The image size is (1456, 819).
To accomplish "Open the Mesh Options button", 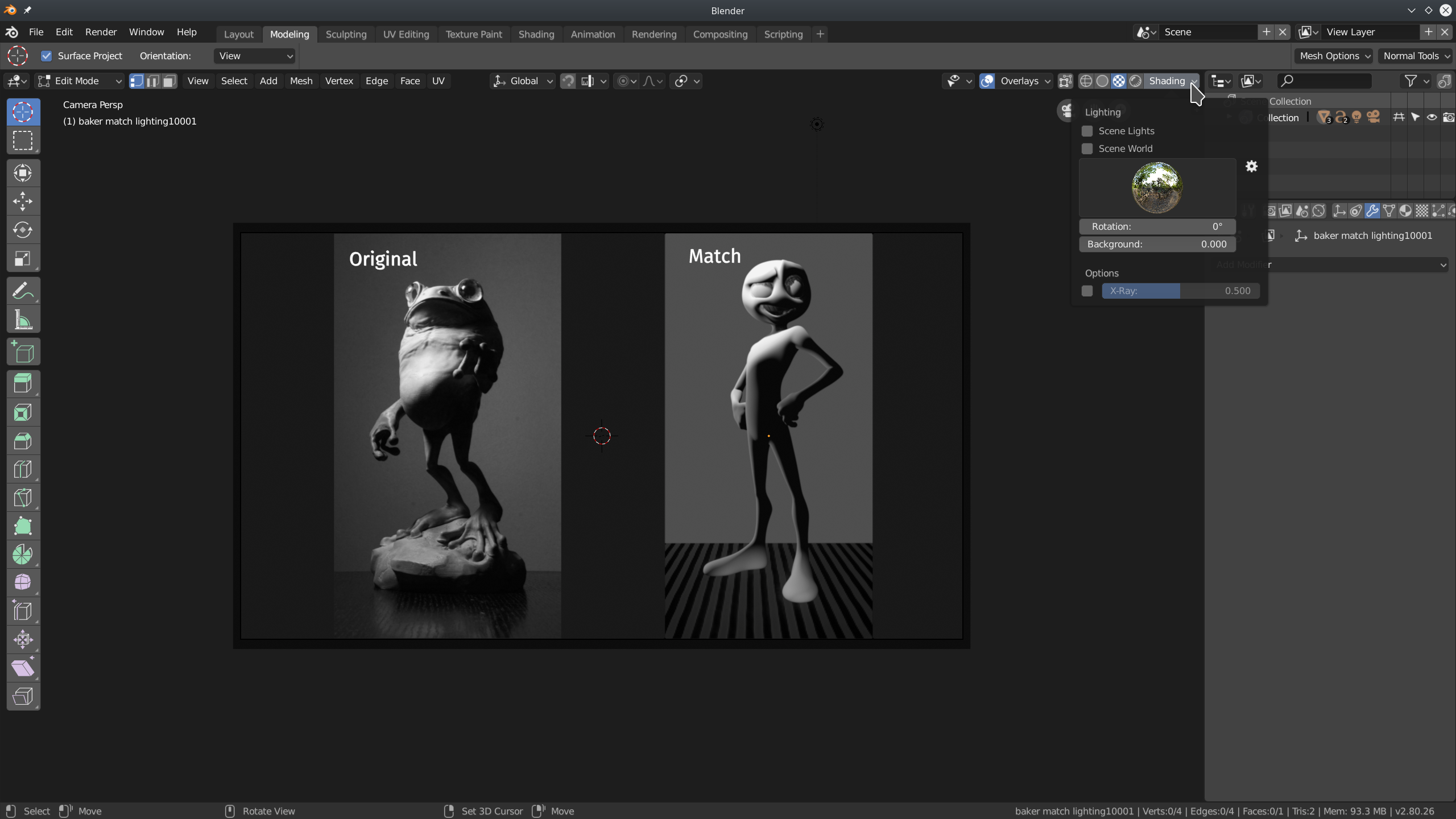I will (1334, 56).
